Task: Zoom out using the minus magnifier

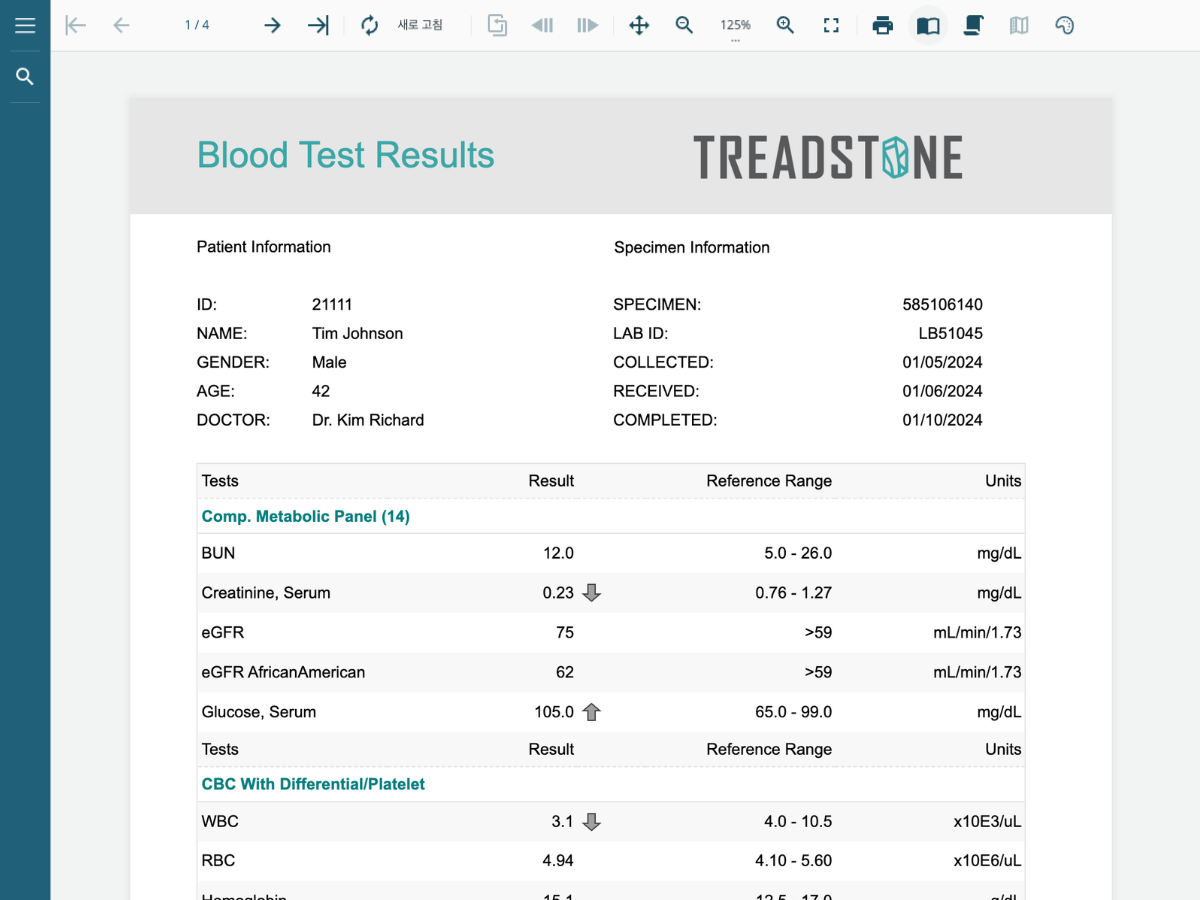Action: coord(684,26)
